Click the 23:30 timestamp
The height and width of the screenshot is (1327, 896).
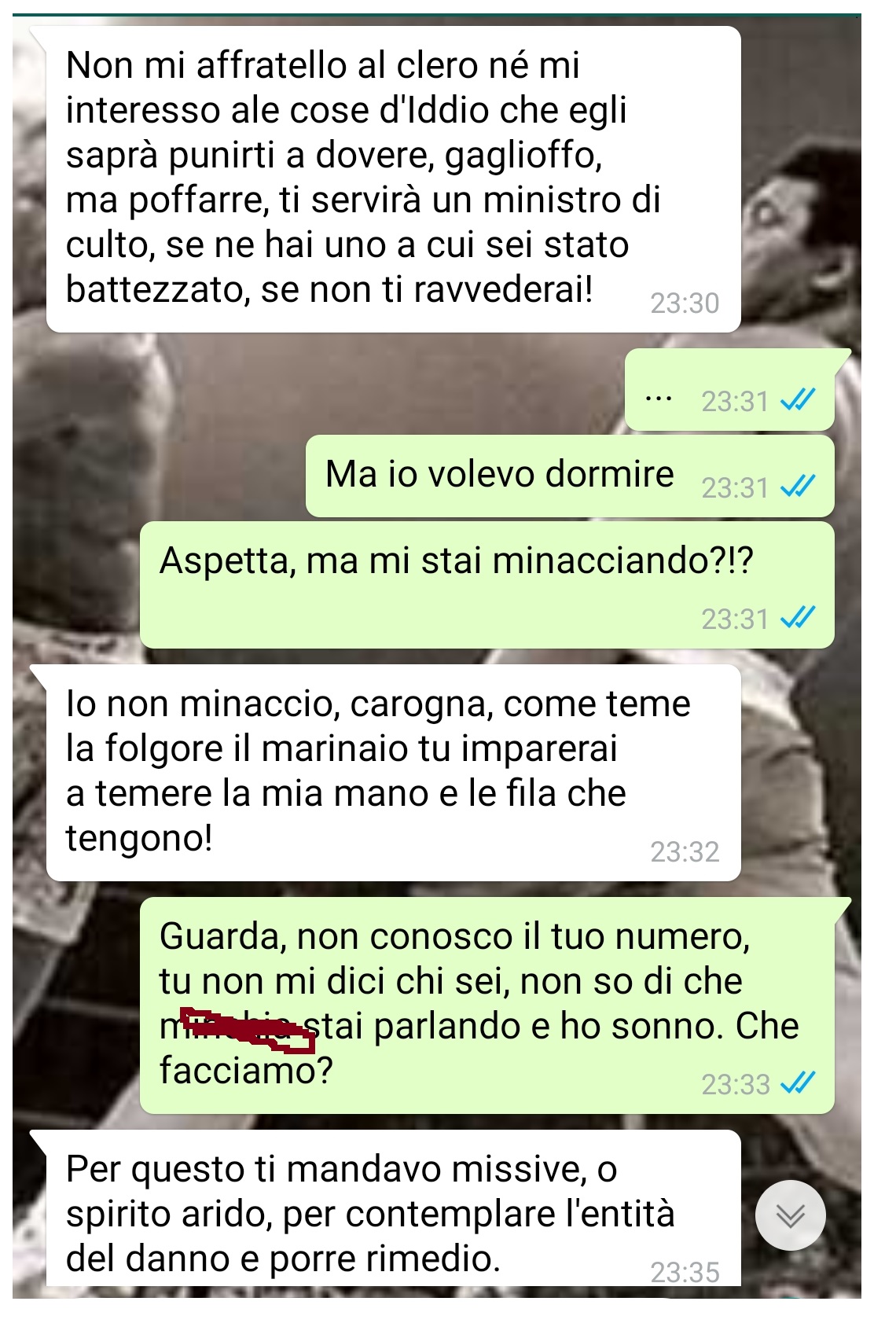pyautogui.click(x=685, y=303)
